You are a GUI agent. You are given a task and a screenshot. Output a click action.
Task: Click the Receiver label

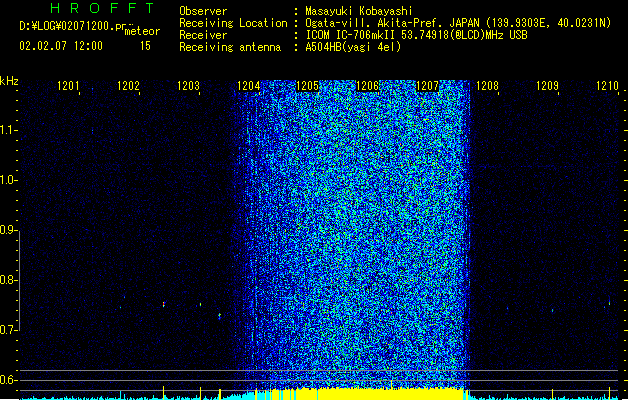(x=203, y=35)
